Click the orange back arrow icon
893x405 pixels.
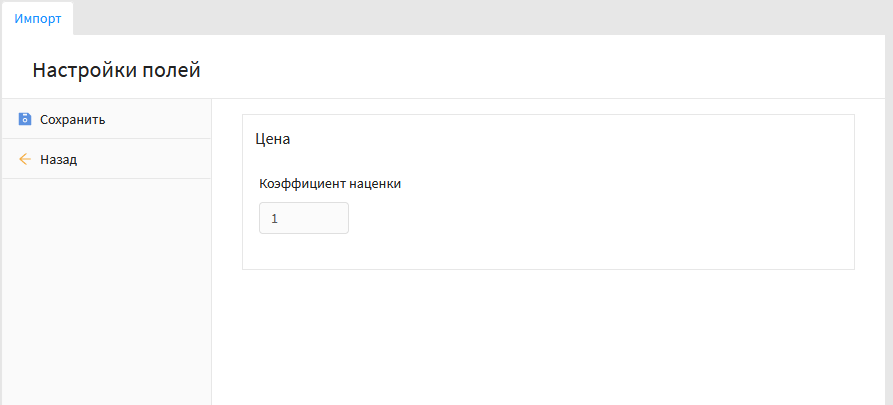click(25, 159)
